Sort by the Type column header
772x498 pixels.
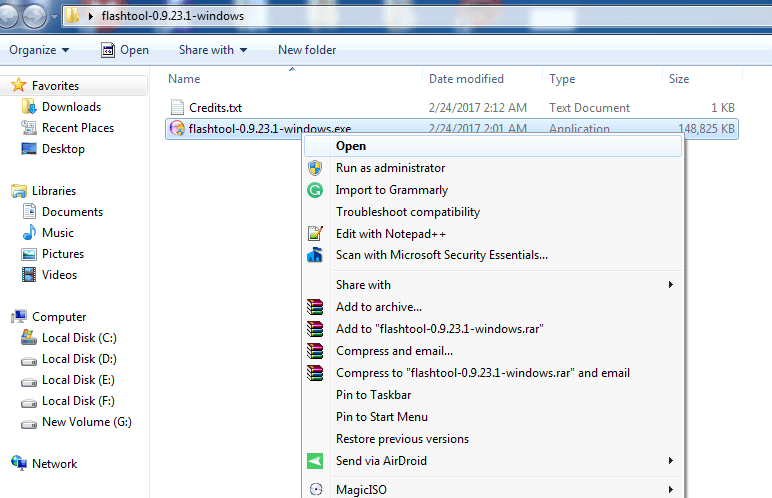coord(602,79)
